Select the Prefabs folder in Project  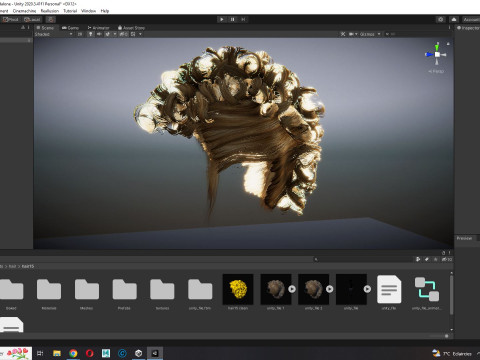(124, 289)
